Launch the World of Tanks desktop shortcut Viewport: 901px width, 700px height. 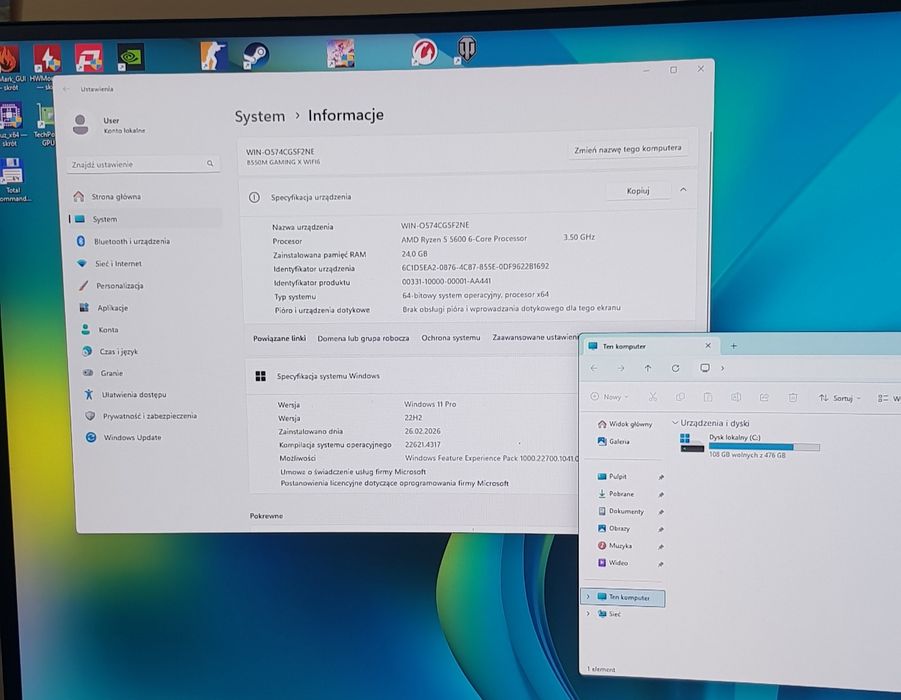pyautogui.click(x=466, y=50)
